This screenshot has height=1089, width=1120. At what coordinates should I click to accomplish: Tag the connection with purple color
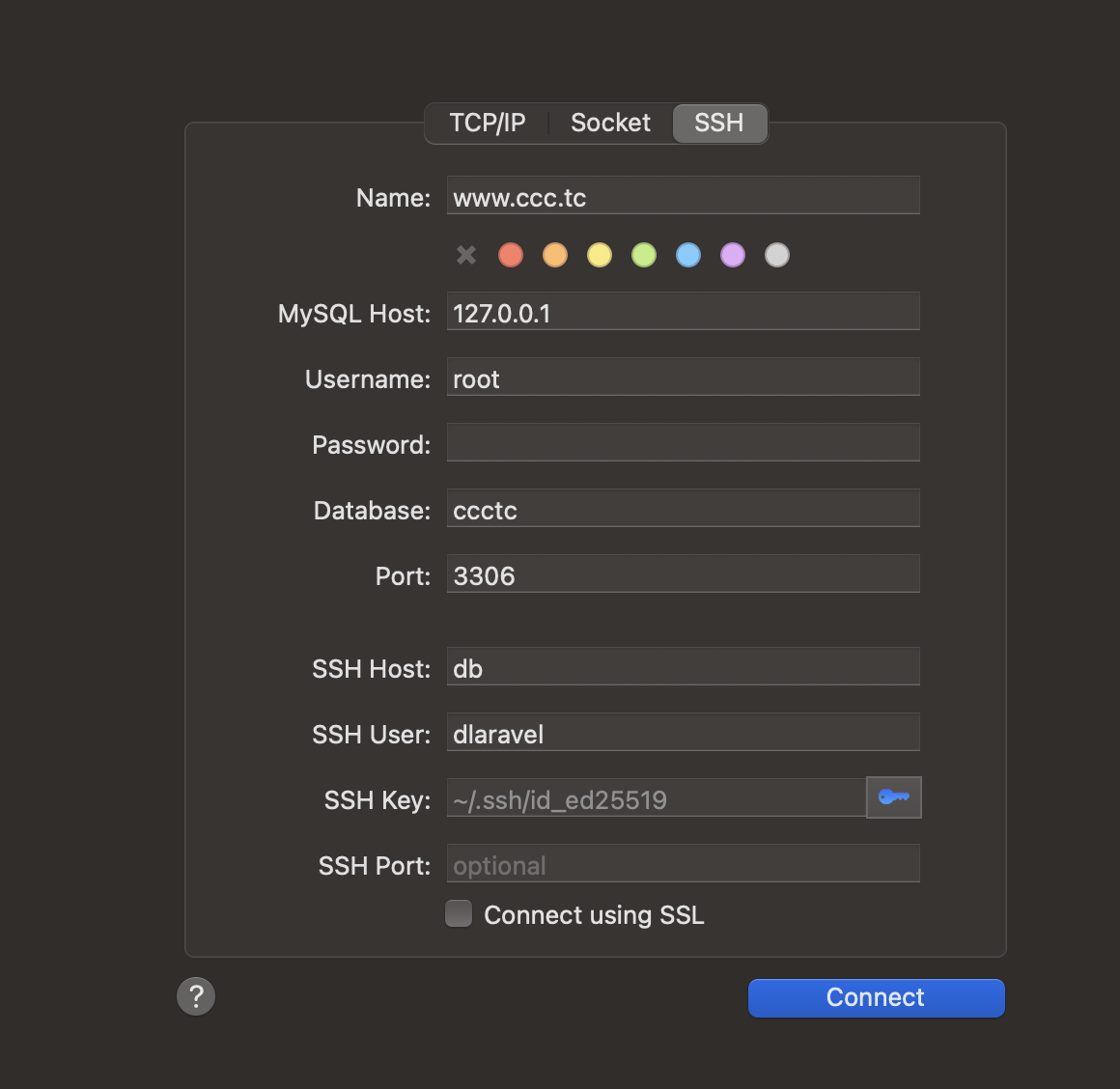(733, 255)
